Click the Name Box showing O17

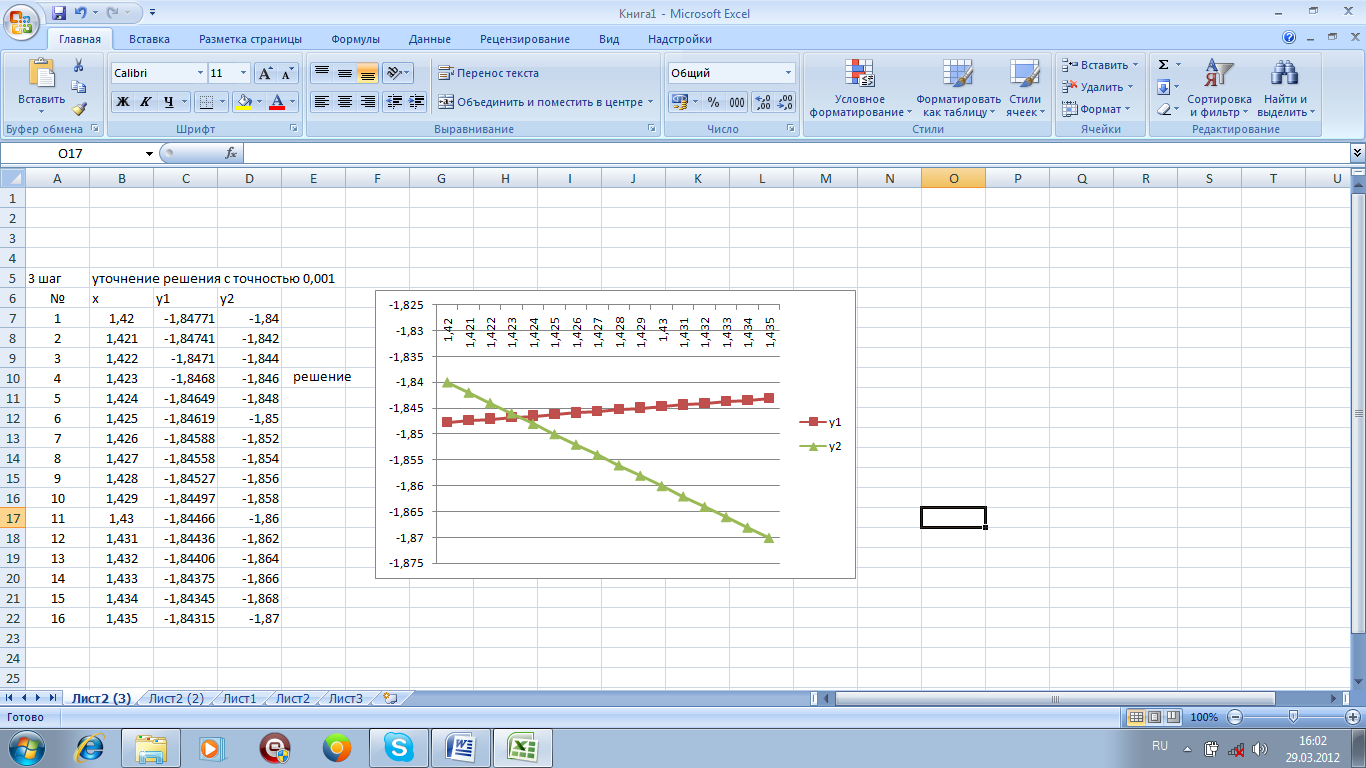tap(80, 153)
